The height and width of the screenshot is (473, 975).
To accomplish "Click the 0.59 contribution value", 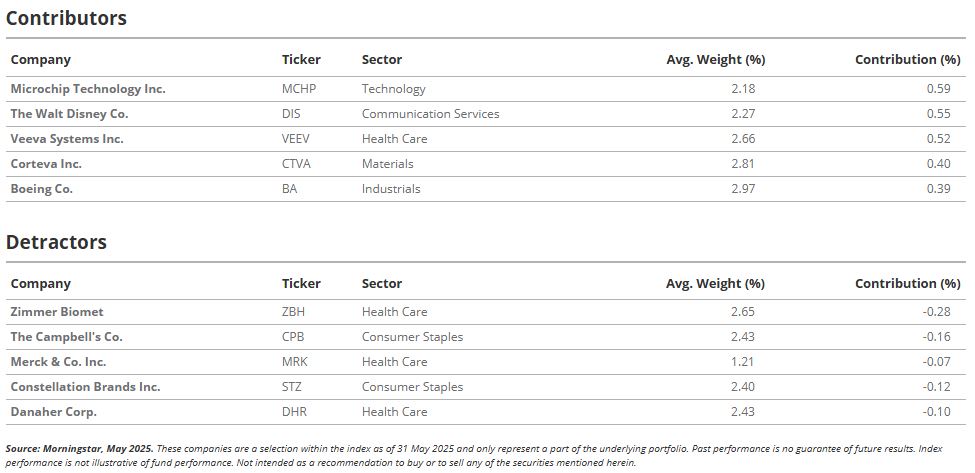I will 938,89.
